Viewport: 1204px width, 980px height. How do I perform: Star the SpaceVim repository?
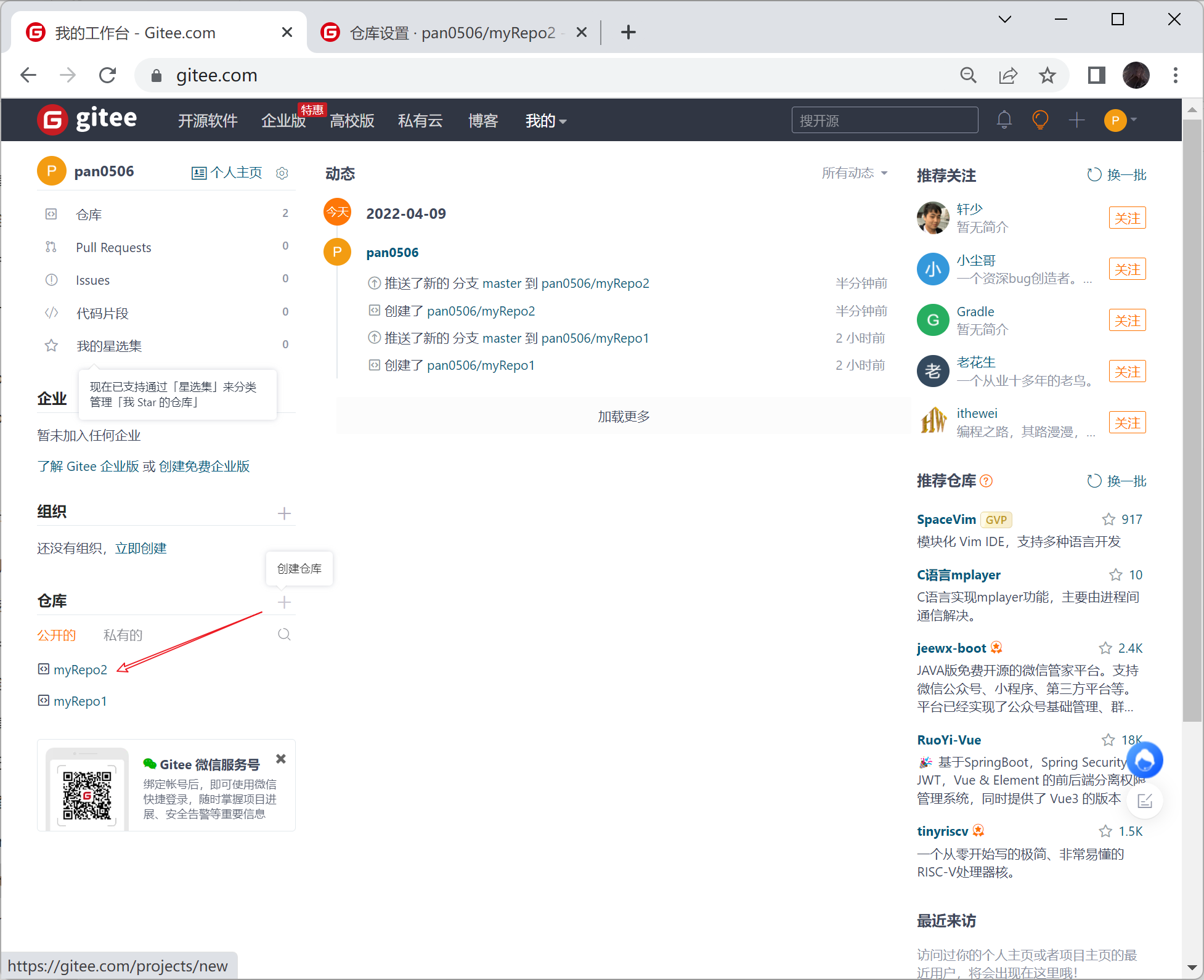coord(1108,519)
